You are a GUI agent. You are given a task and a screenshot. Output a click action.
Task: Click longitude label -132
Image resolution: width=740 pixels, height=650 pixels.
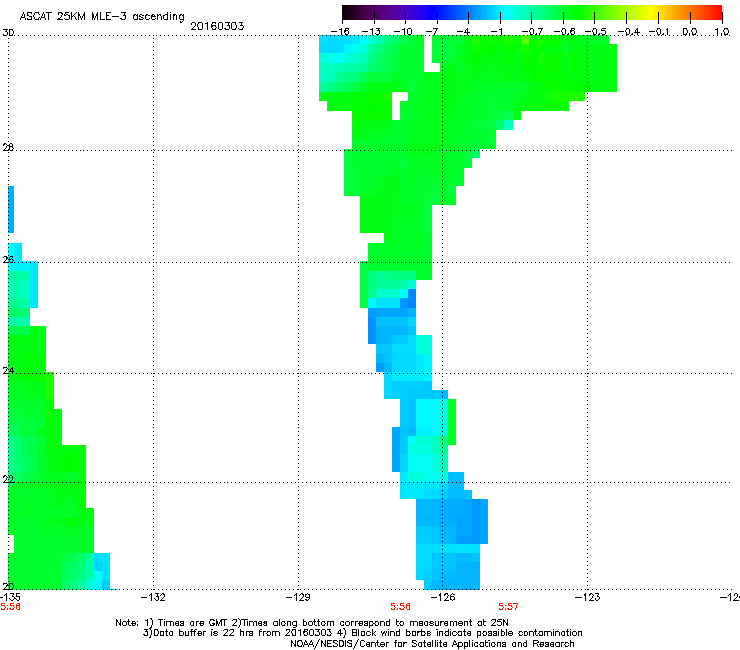tap(153, 597)
